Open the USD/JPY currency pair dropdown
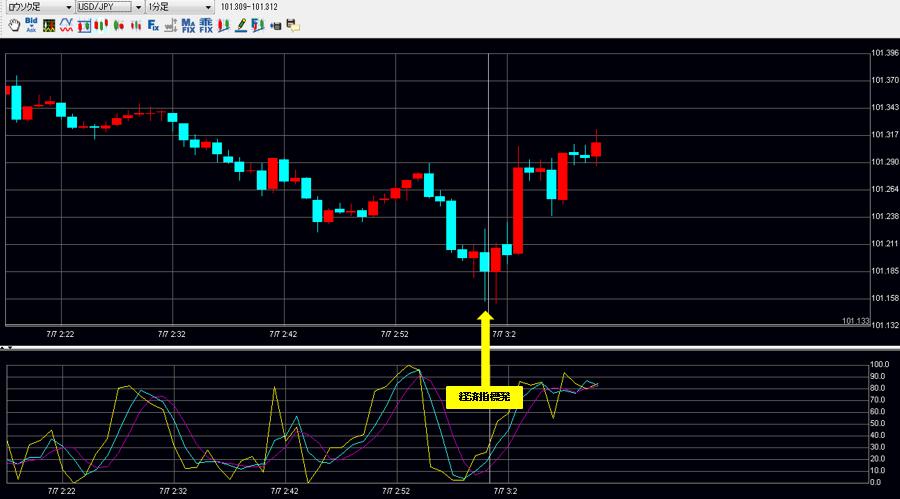 [138, 7]
